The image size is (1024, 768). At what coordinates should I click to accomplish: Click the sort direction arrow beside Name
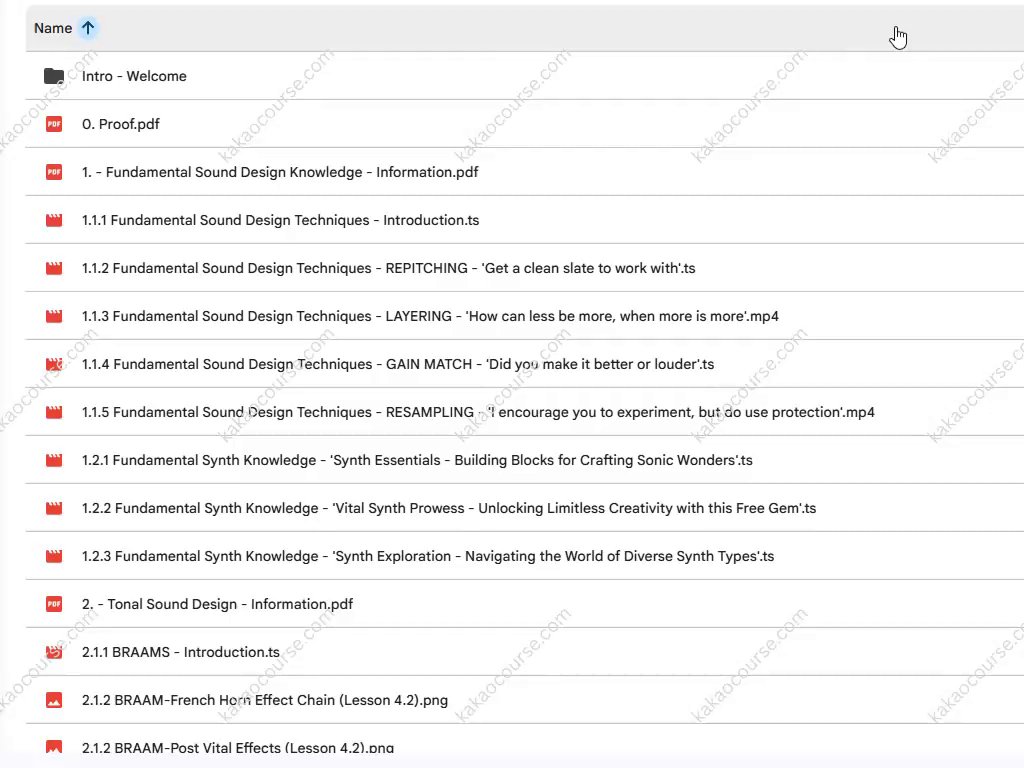point(88,28)
